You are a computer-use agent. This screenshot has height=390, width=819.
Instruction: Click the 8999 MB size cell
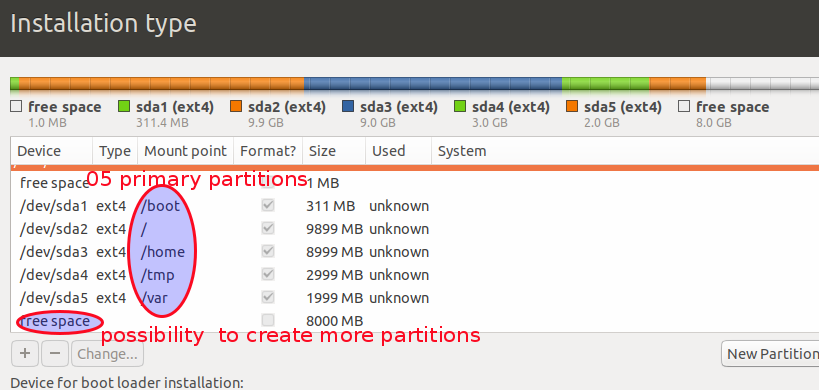tap(334, 252)
